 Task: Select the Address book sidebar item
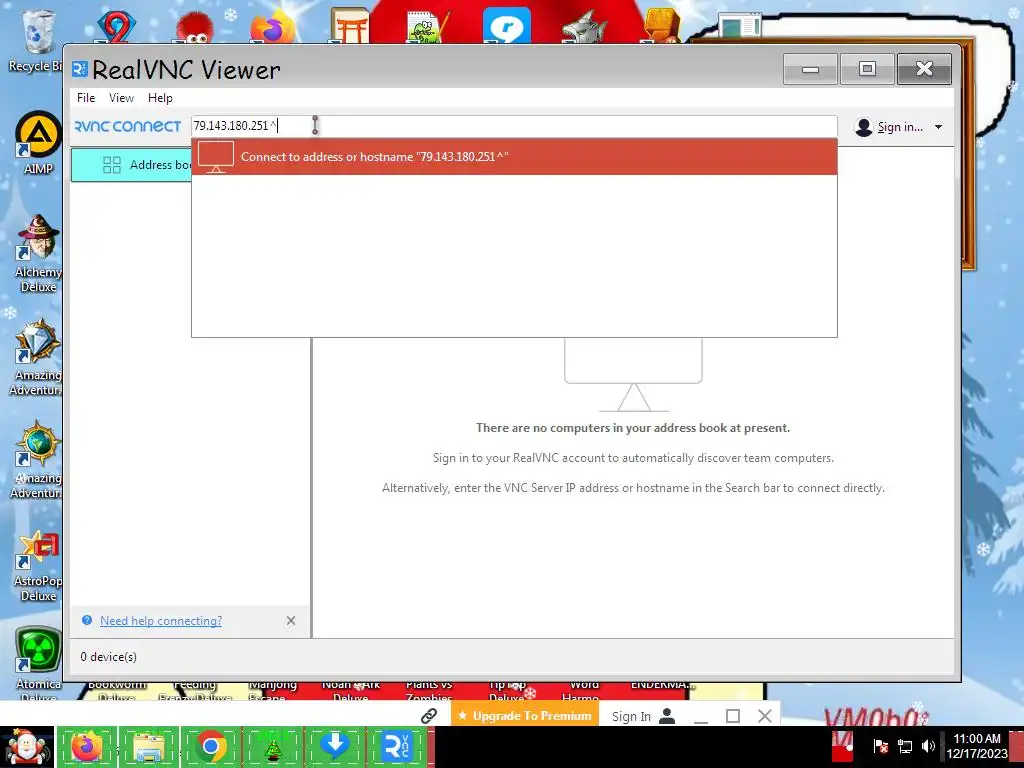click(131, 165)
